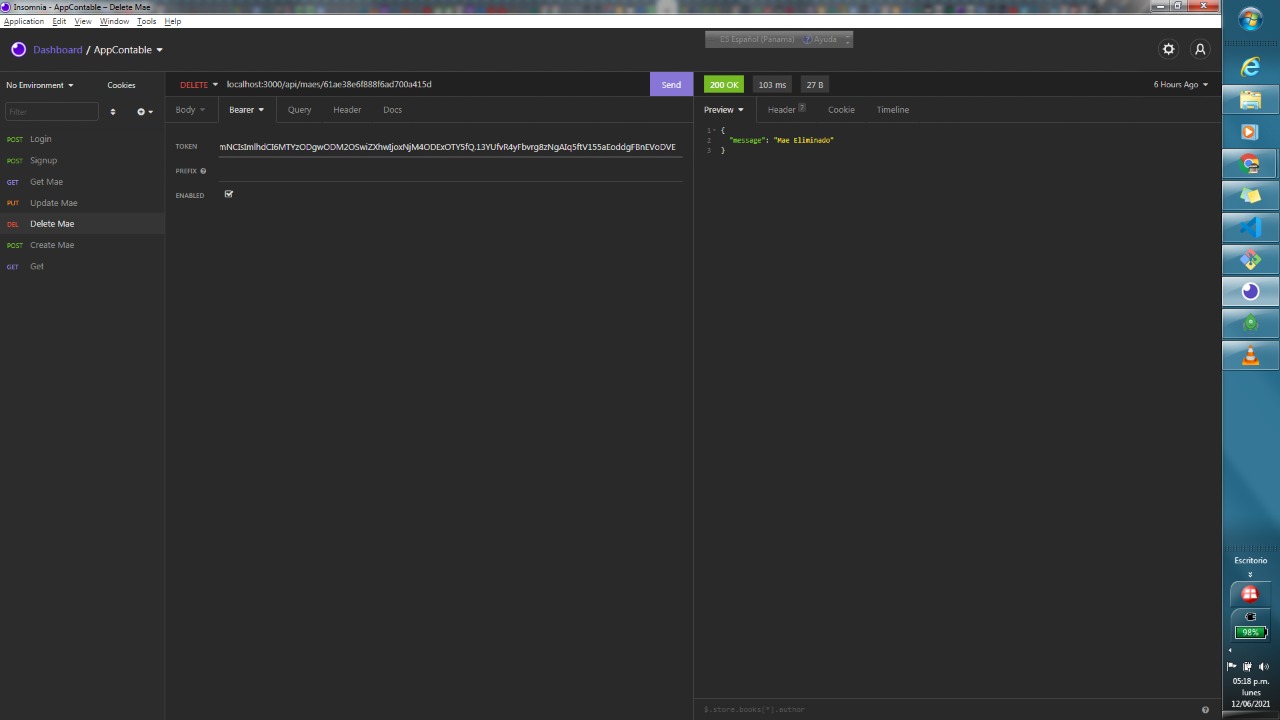Open the JSONPath filter options icon
Viewport: 1280px width, 720px height.
1205,709
